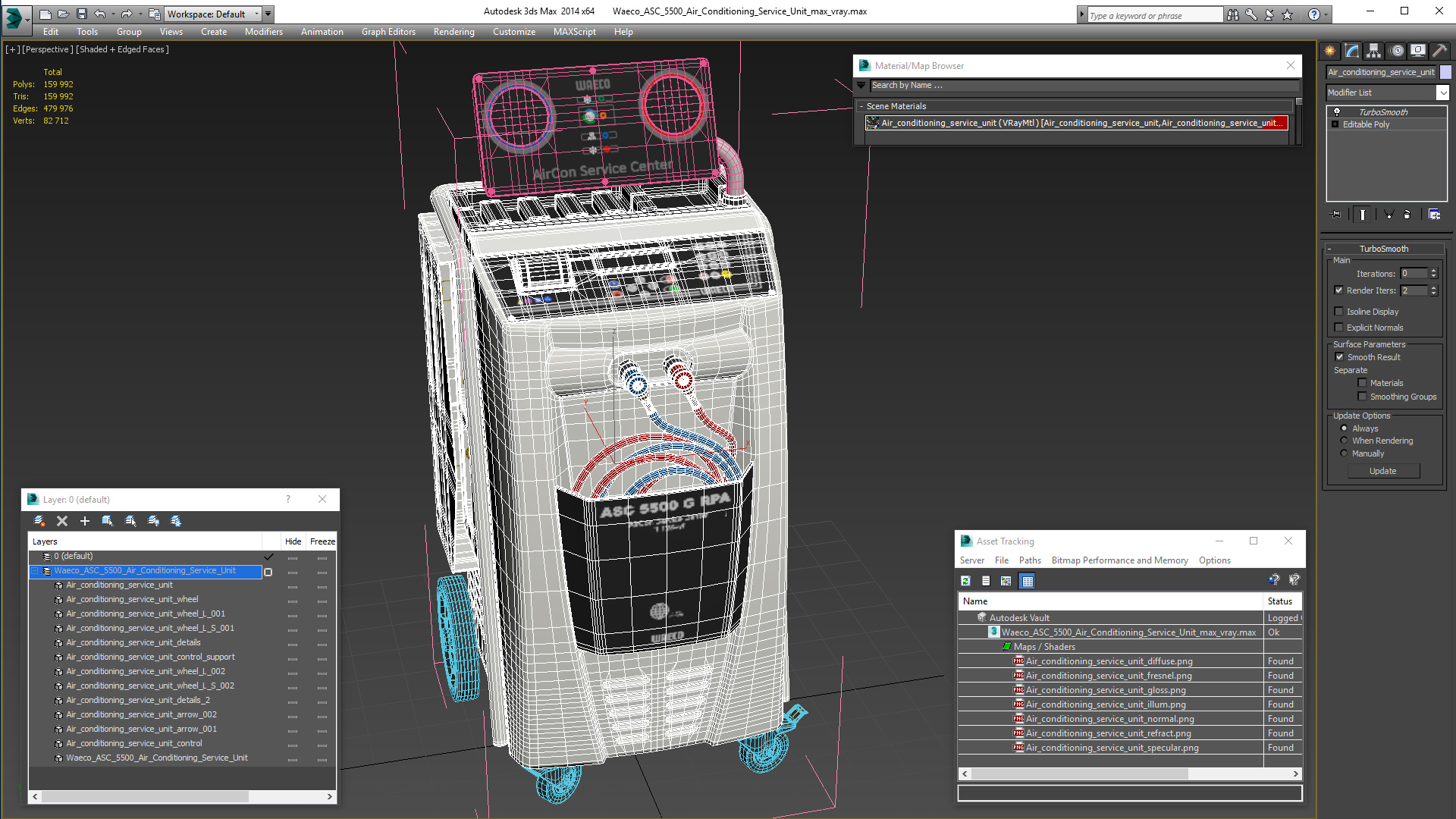Image resolution: width=1456 pixels, height=819 pixels.
Task: Enable Explicit Normals checkbox
Action: pos(1339,328)
